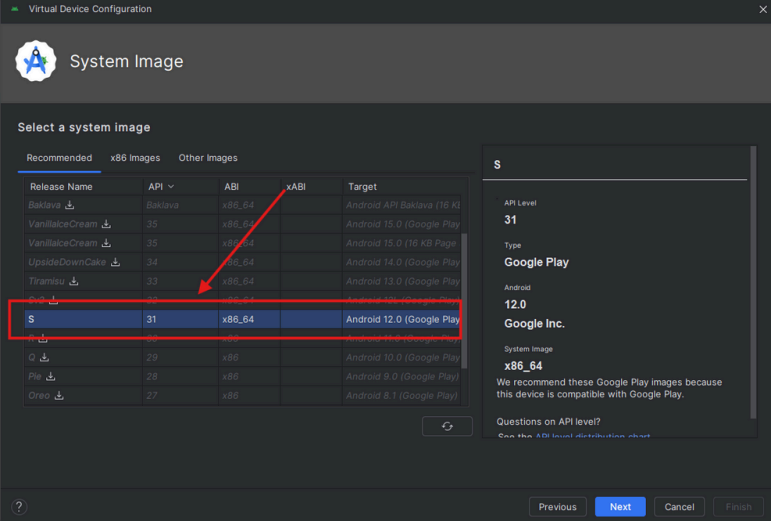Switch to the x86 Images tab

tap(135, 158)
